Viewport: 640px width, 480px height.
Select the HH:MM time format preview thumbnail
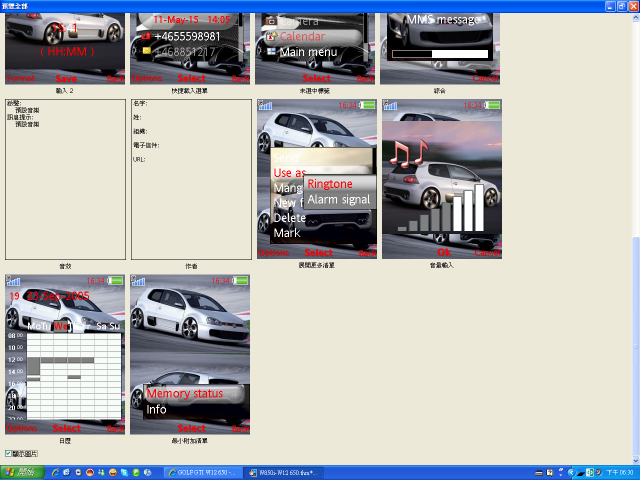click(65, 48)
